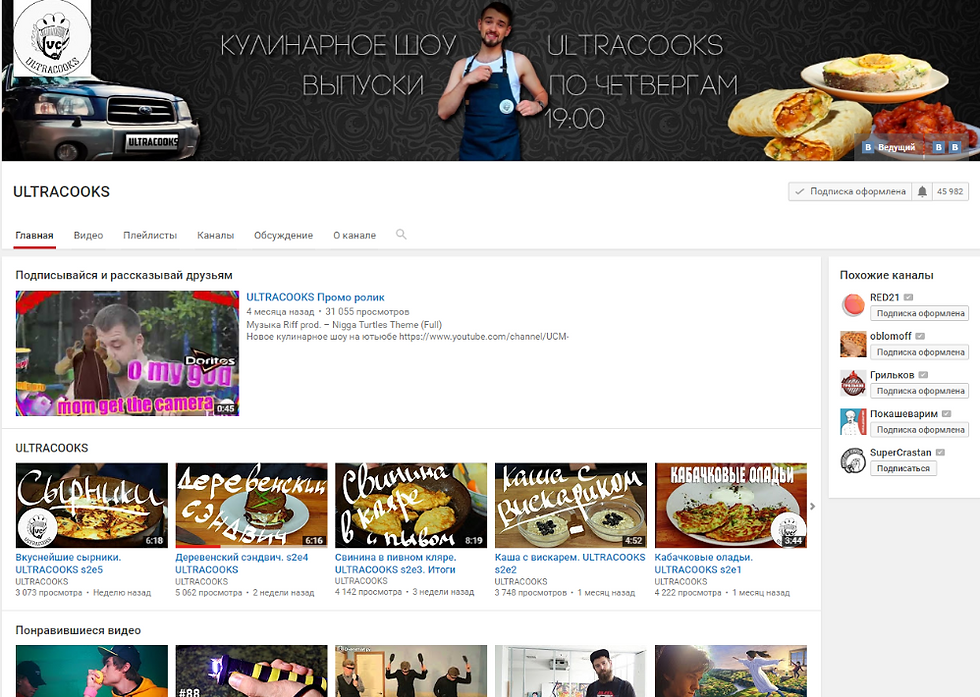The height and width of the screenshot is (697, 980).
Task: Open ULTRACOOKS Промо ролик title link
Action: point(315,298)
